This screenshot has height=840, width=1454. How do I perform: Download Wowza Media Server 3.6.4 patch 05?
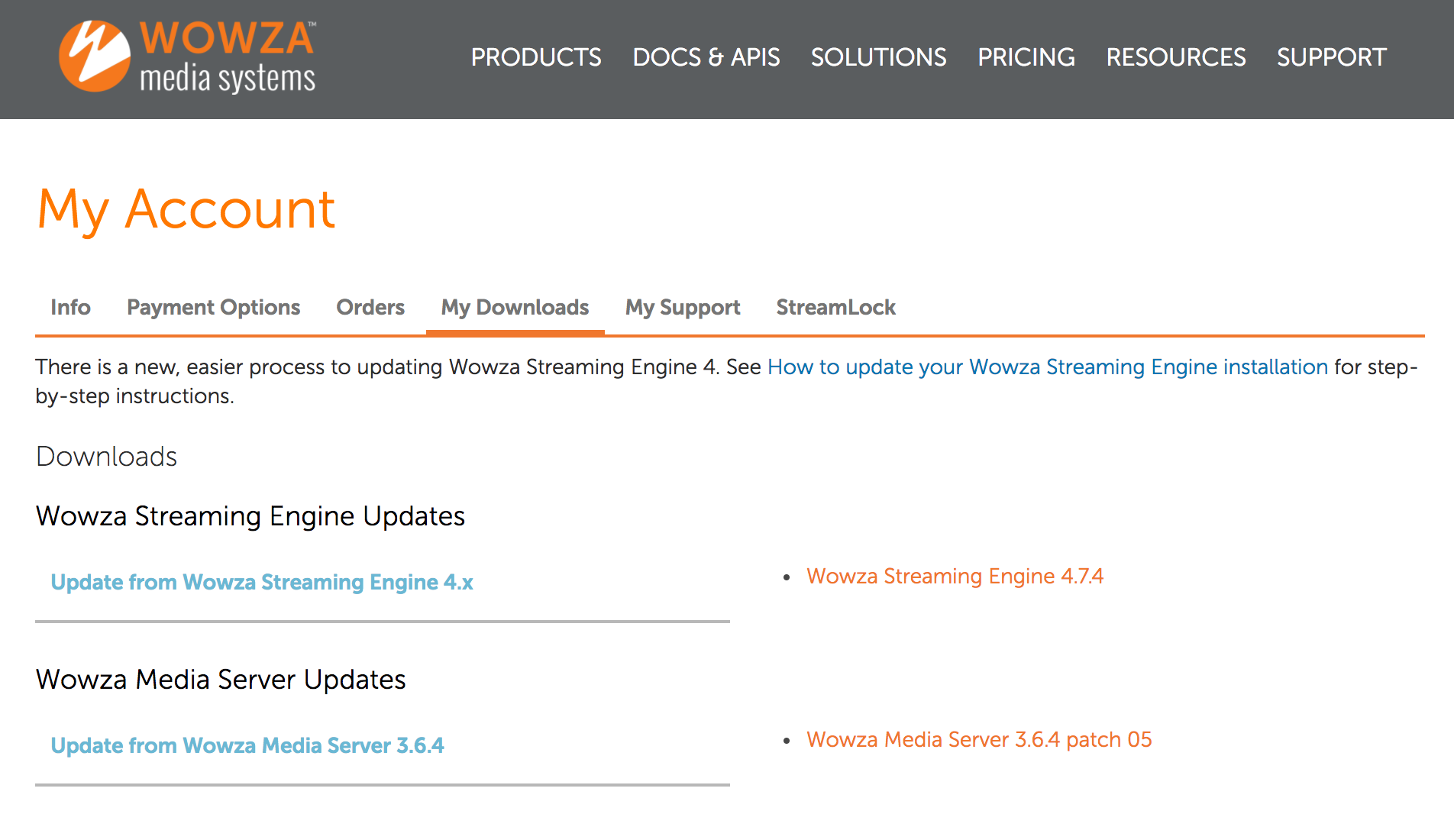tap(979, 739)
